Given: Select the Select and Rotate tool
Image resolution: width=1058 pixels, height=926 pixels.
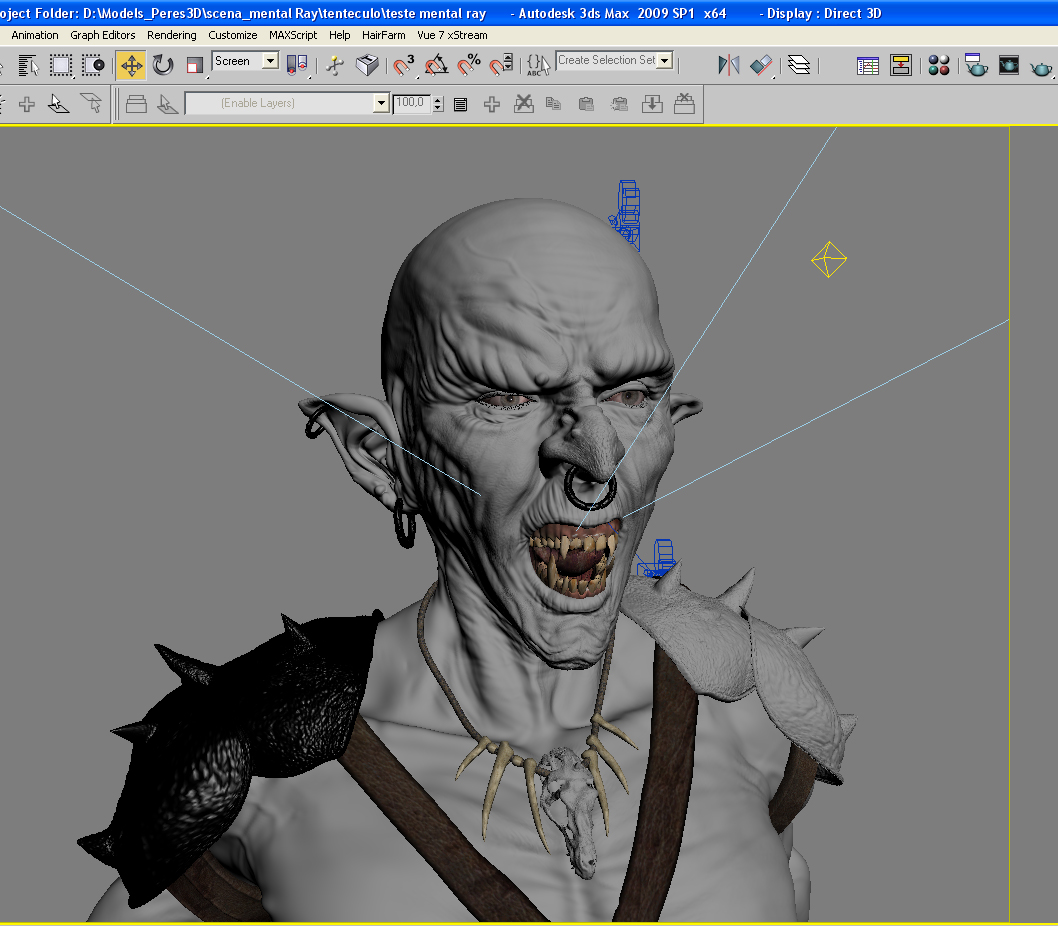Looking at the screenshot, I should point(163,65).
